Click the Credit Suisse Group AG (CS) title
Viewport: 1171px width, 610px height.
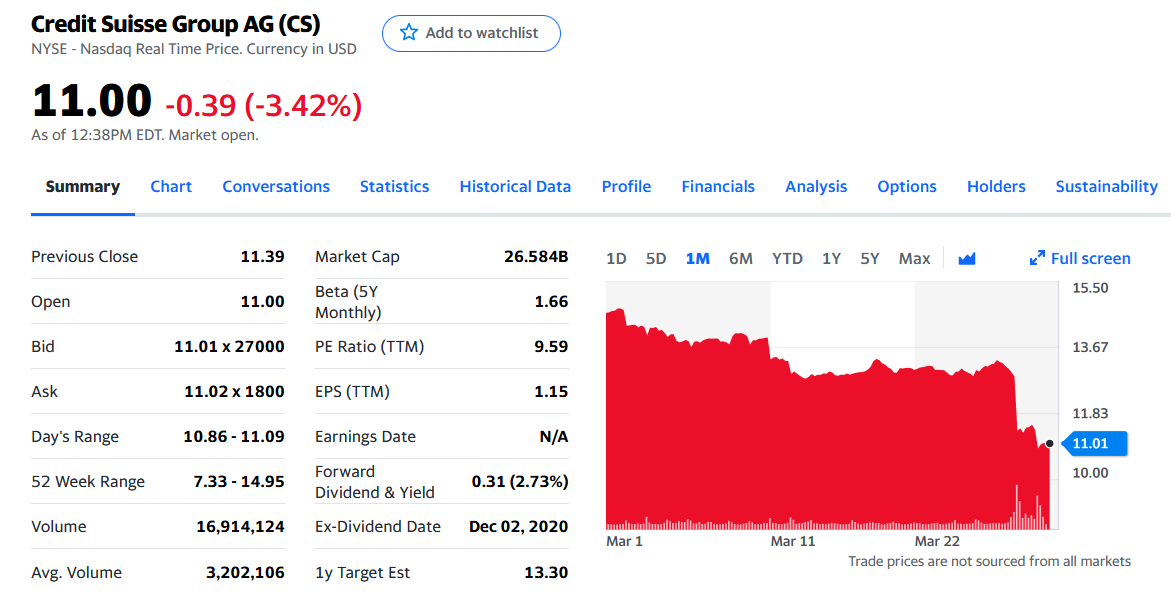(176, 24)
